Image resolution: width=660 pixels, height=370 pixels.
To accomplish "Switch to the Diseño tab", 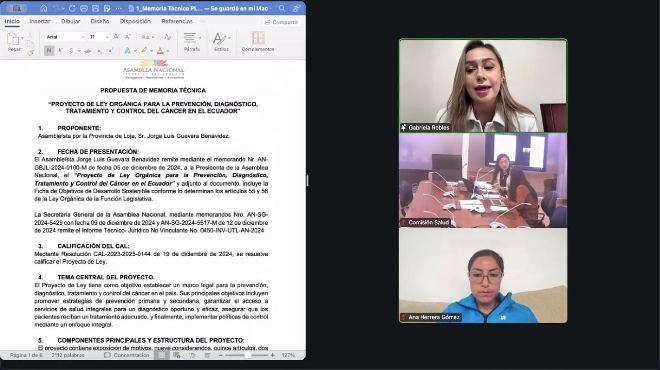I will [x=100, y=21].
